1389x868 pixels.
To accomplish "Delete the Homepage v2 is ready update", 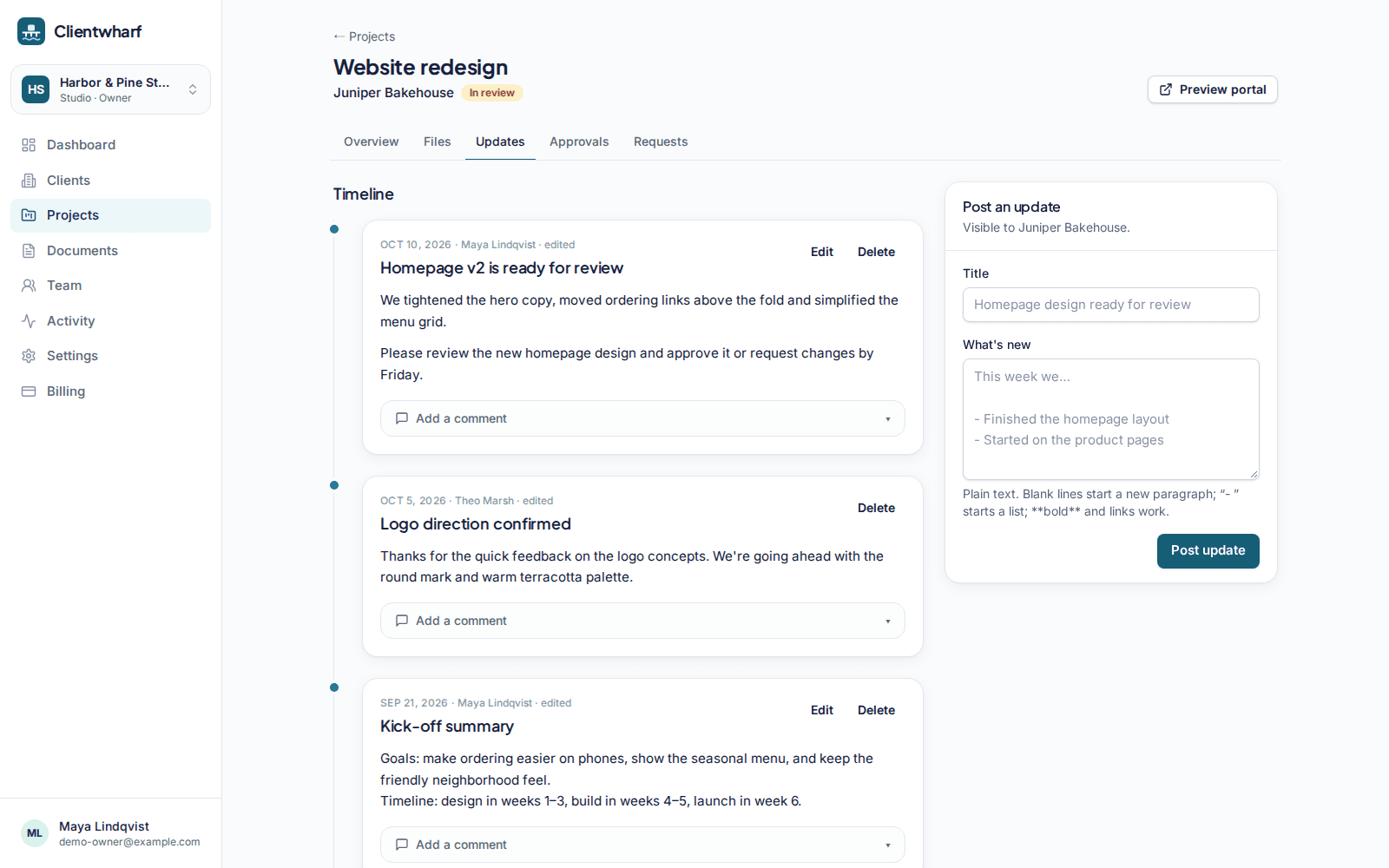I will (876, 252).
